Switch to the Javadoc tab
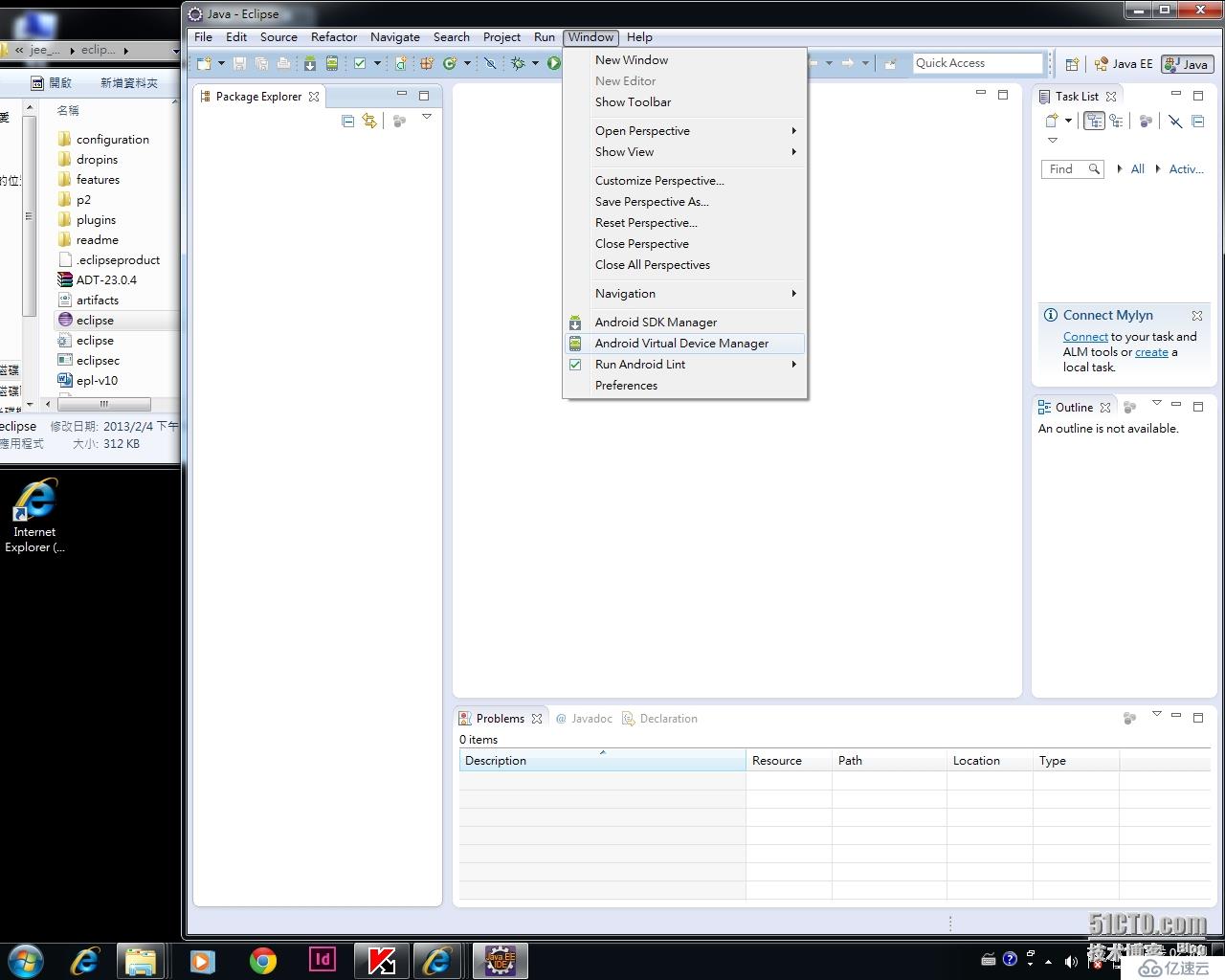This screenshot has width=1225, height=980. 584,719
